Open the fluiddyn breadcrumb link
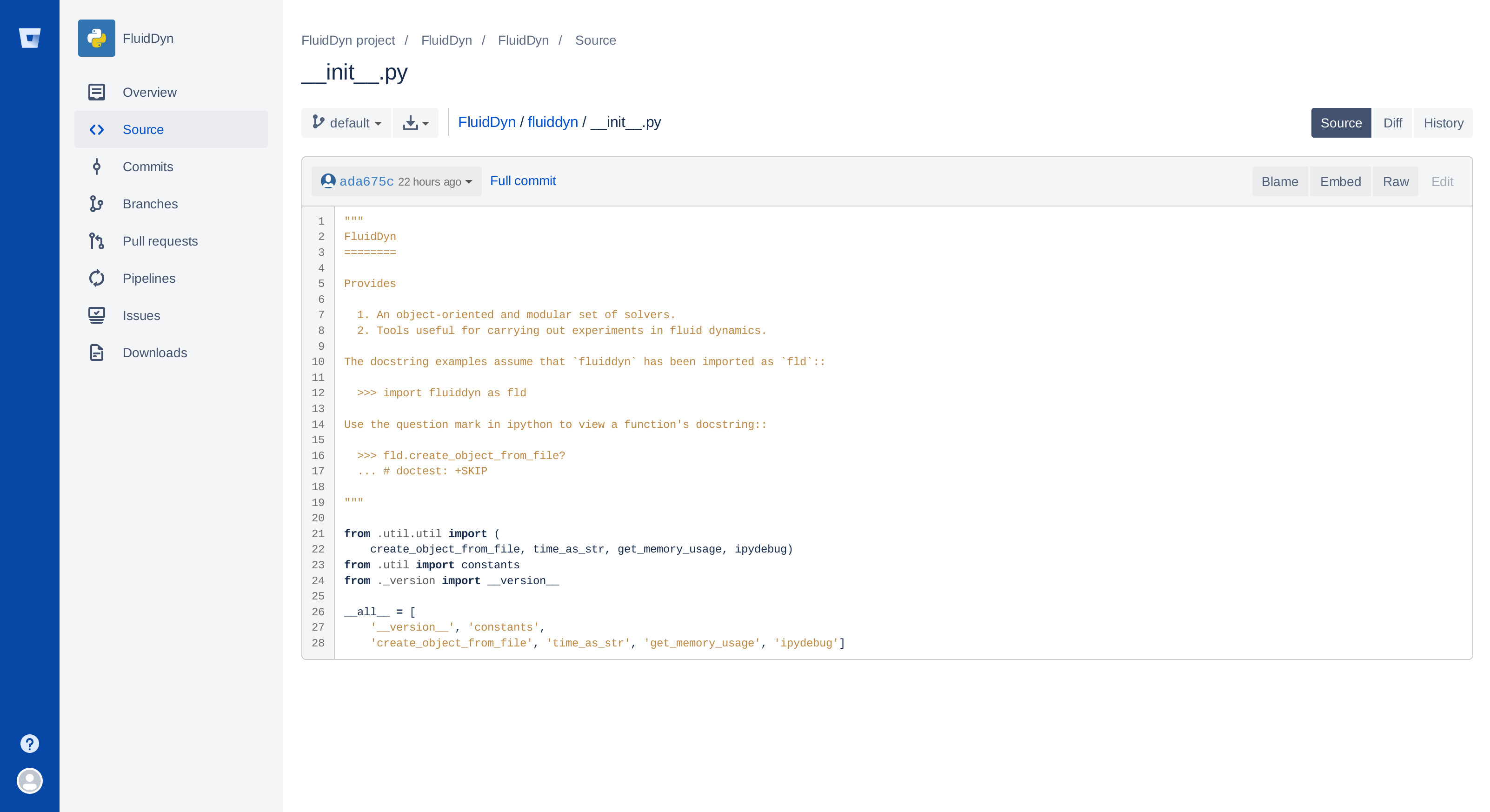1490x812 pixels. (x=552, y=122)
